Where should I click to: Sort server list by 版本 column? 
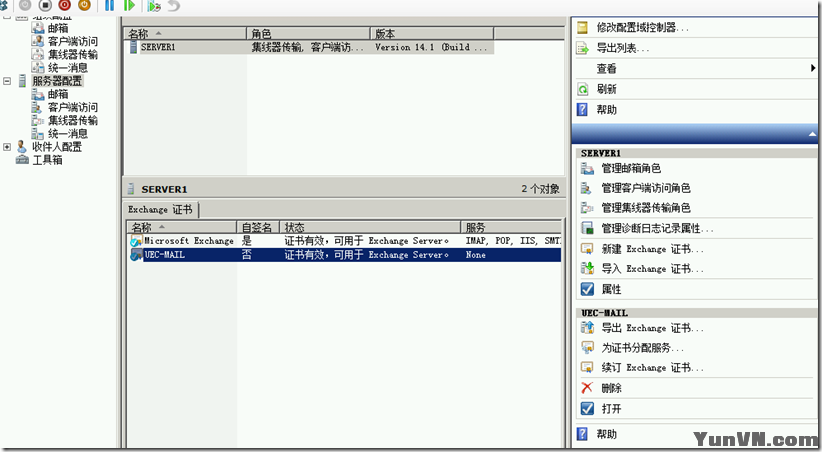point(432,34)
